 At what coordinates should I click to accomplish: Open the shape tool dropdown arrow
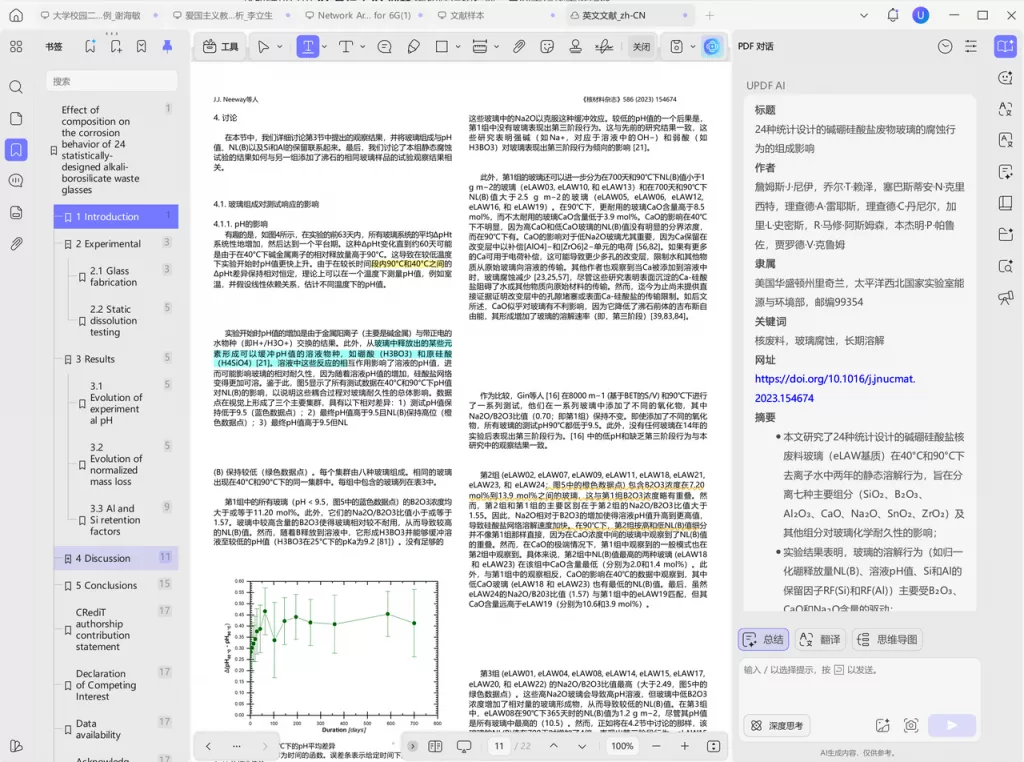tap(459, 46)
